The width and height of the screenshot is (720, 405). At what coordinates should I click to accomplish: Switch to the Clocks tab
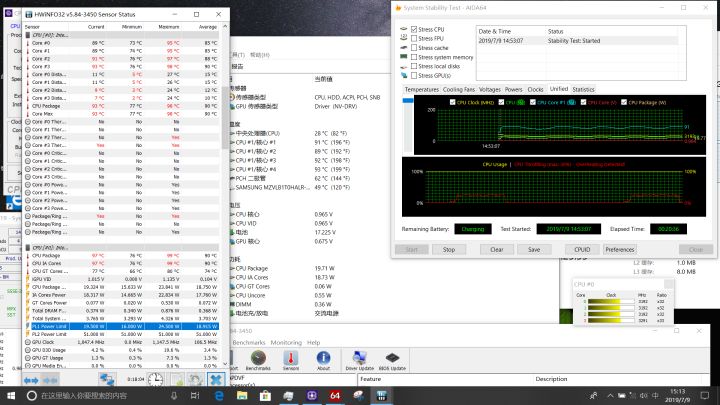pyautogui.click(x=535, y=90)
